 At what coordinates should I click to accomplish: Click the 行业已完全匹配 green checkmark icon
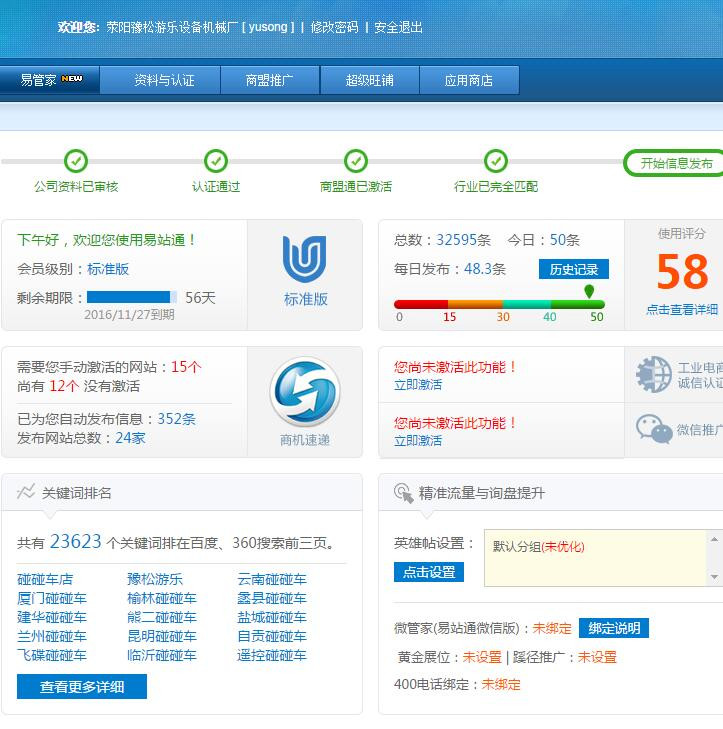coord(496,161)
